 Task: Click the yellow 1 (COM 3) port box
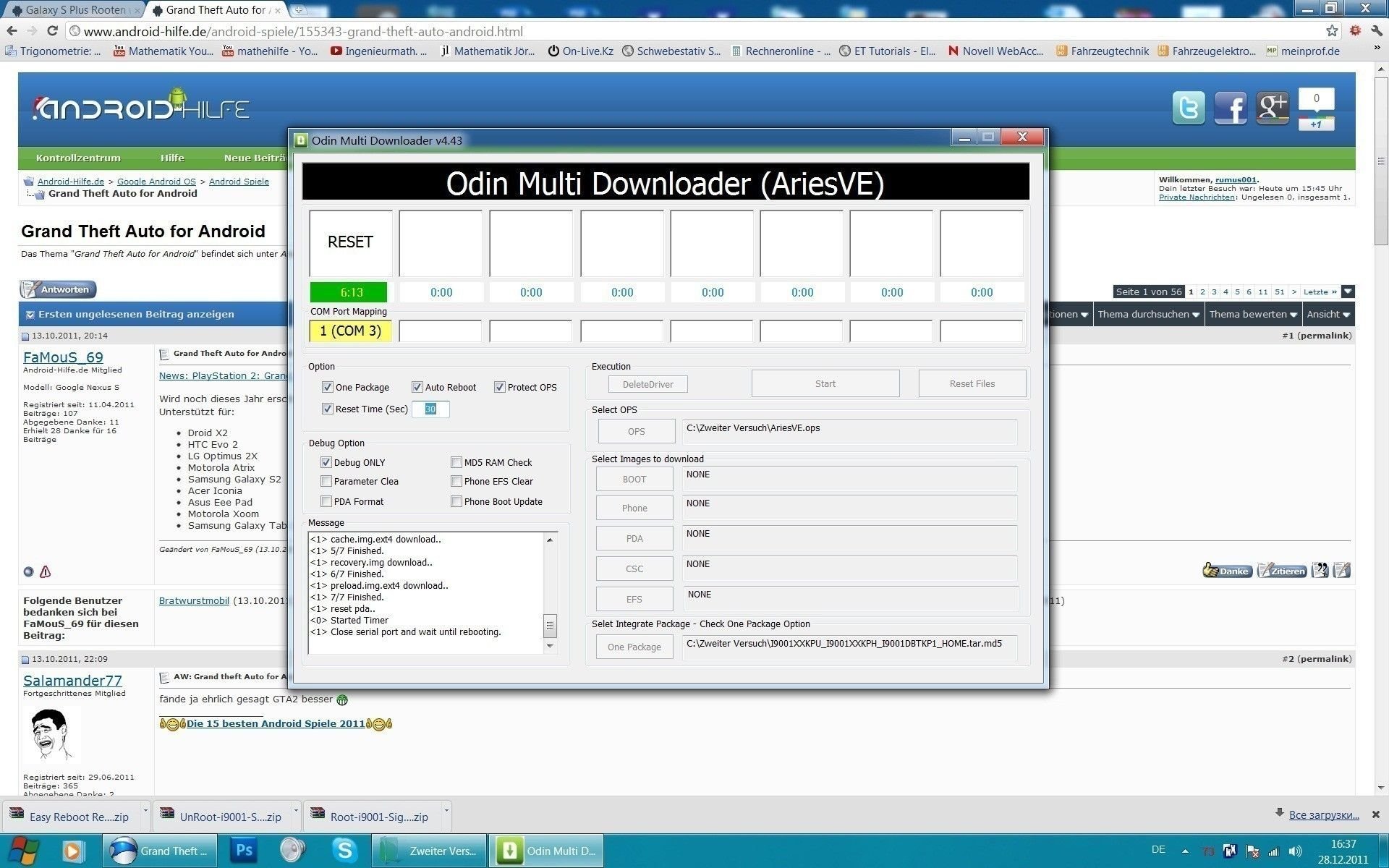[350, 331]
